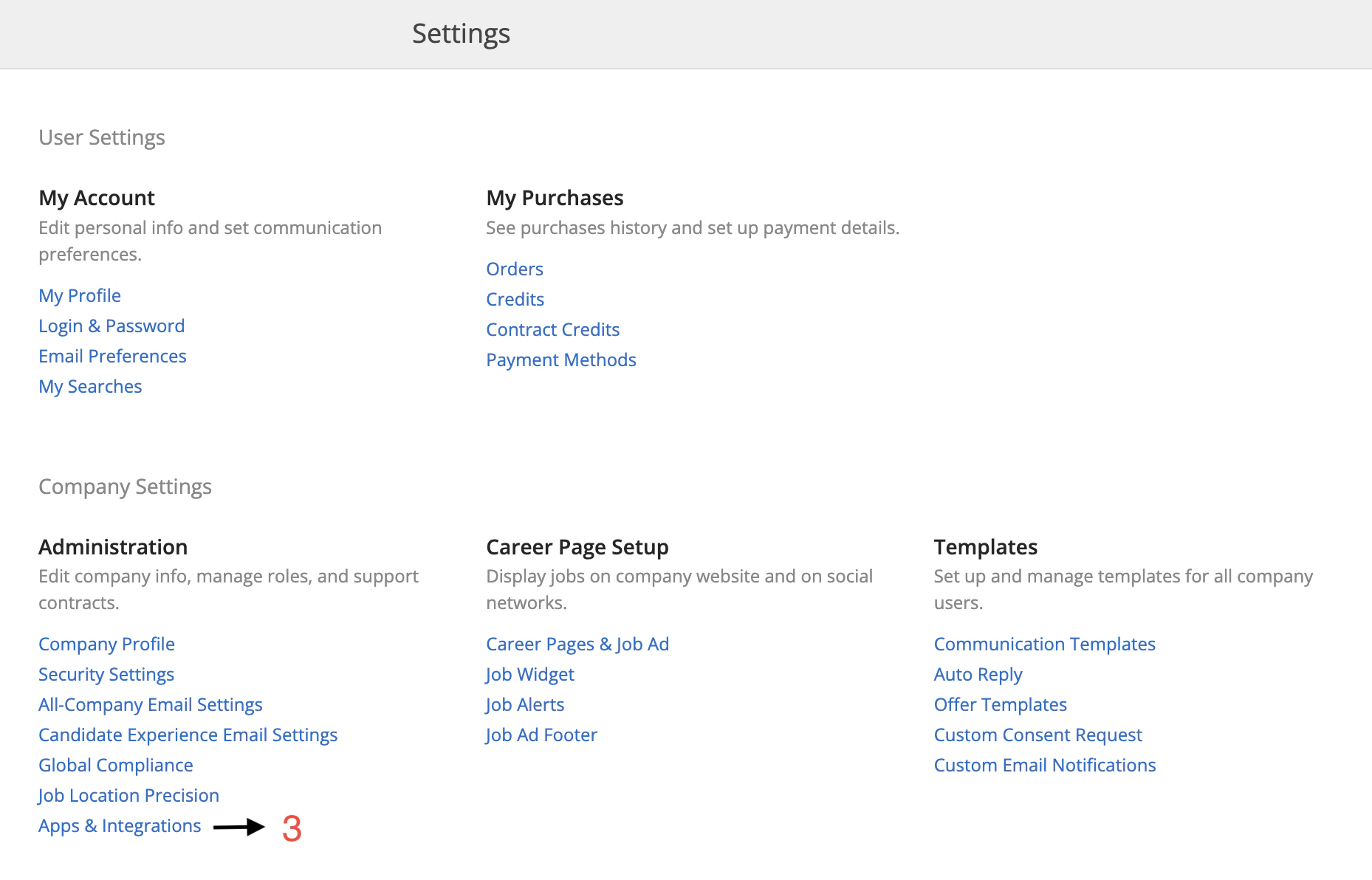
Task: Manage Payment Methods
Action: tap(560, 360)
